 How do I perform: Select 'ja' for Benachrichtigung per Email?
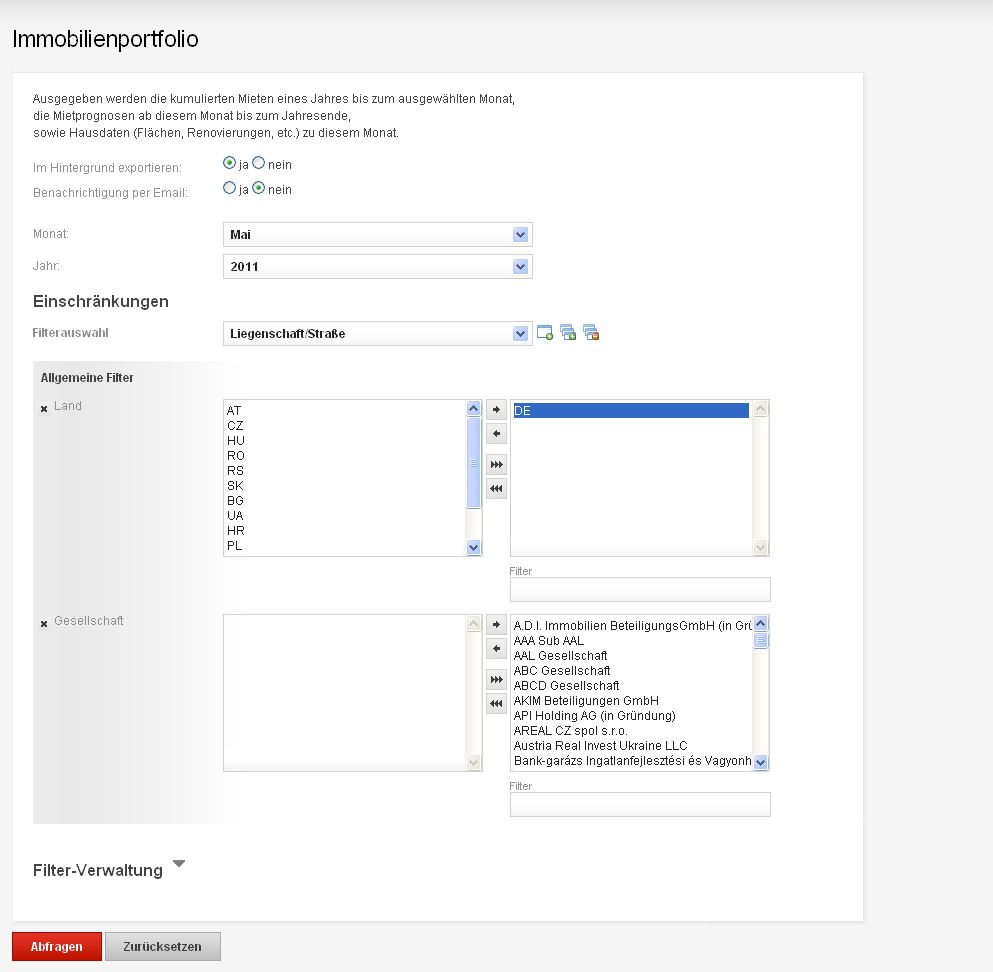[230, 188]
